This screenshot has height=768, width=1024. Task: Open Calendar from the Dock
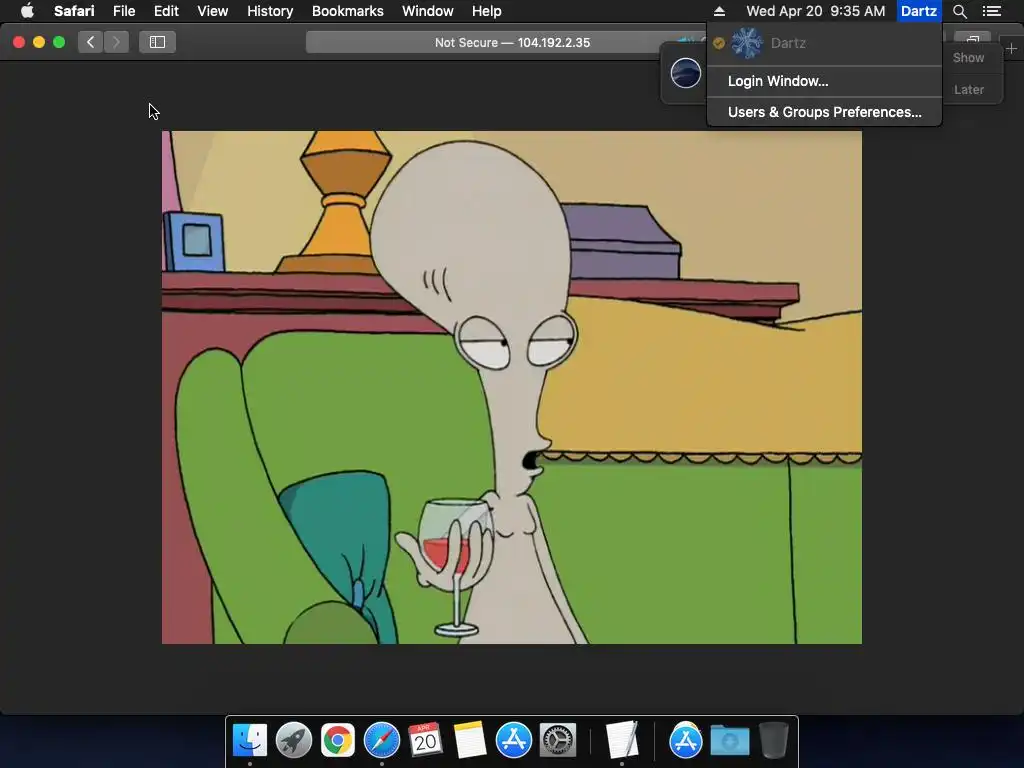[x=425, y=740]
